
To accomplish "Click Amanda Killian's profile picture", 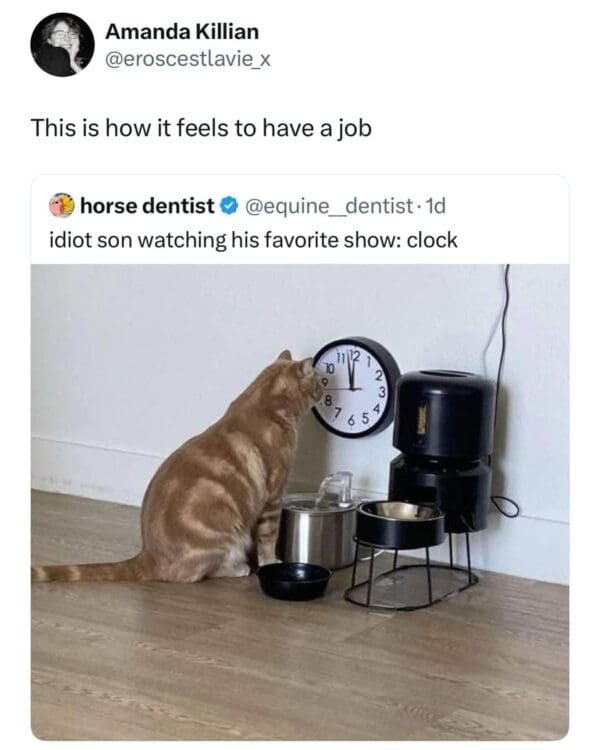I will 62,46.
